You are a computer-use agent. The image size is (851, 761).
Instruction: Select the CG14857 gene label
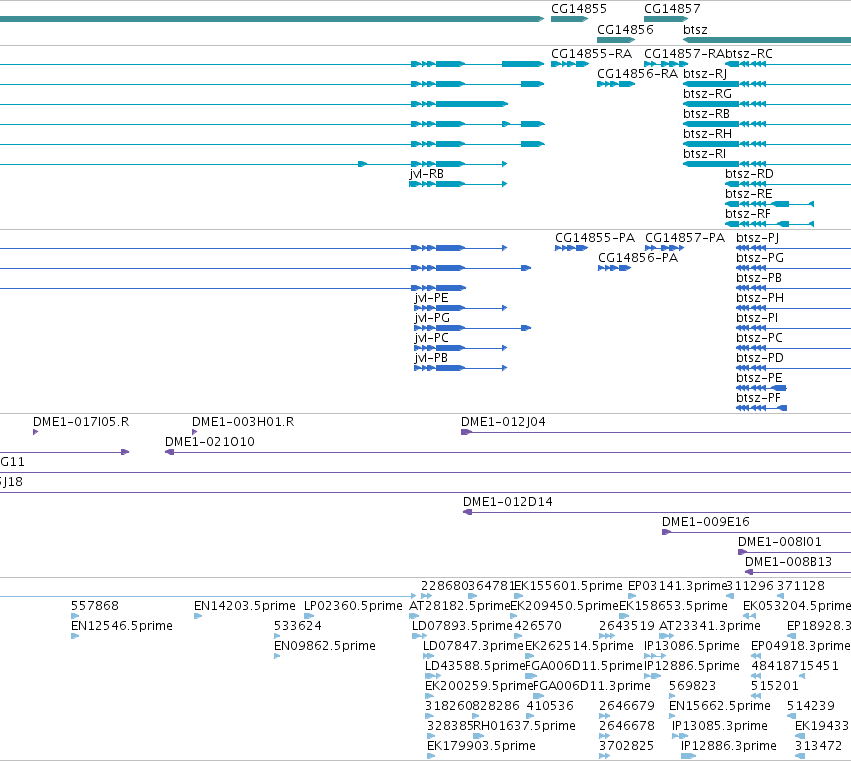(x=672, y=9)
